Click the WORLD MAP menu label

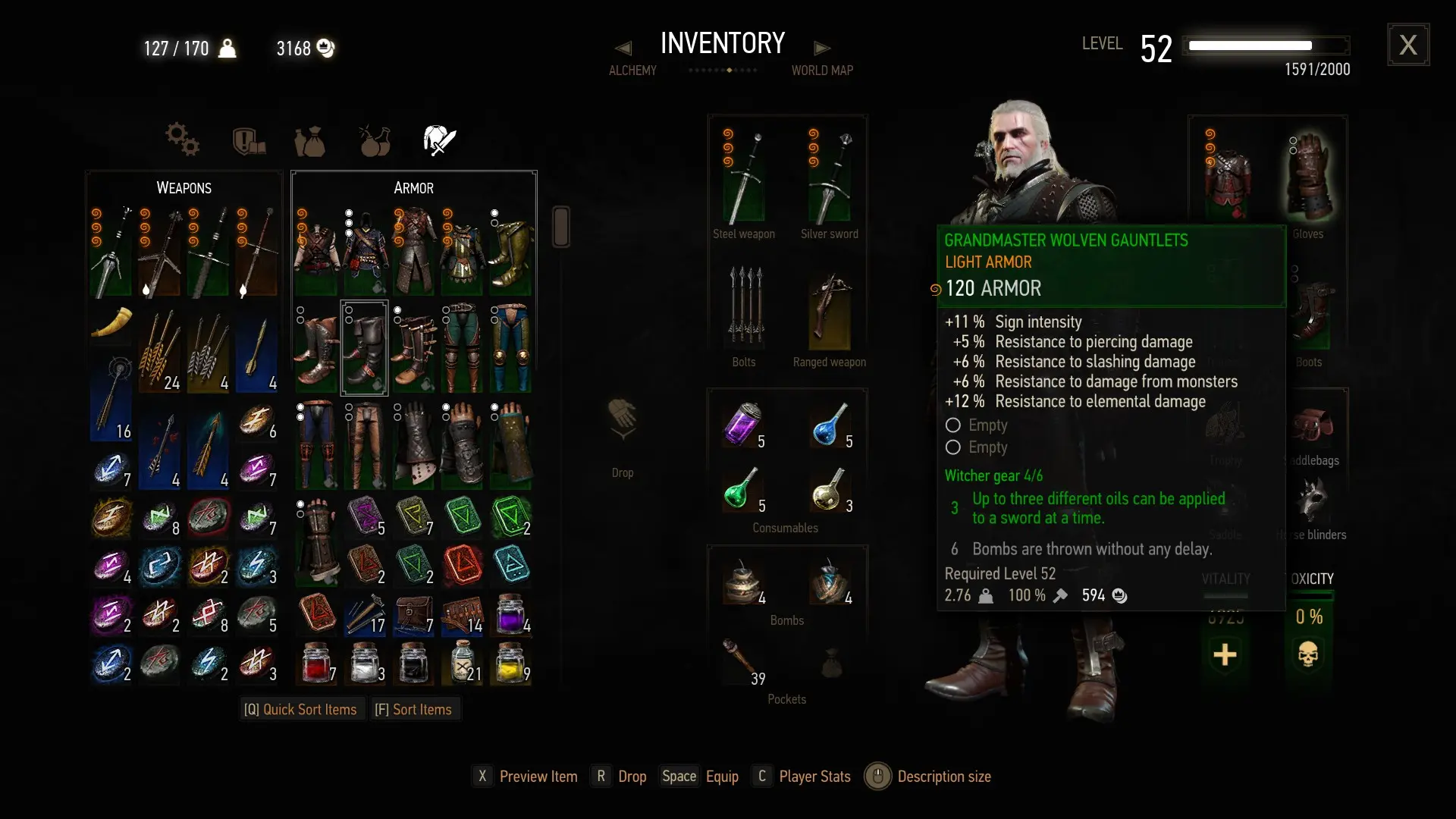822,71
